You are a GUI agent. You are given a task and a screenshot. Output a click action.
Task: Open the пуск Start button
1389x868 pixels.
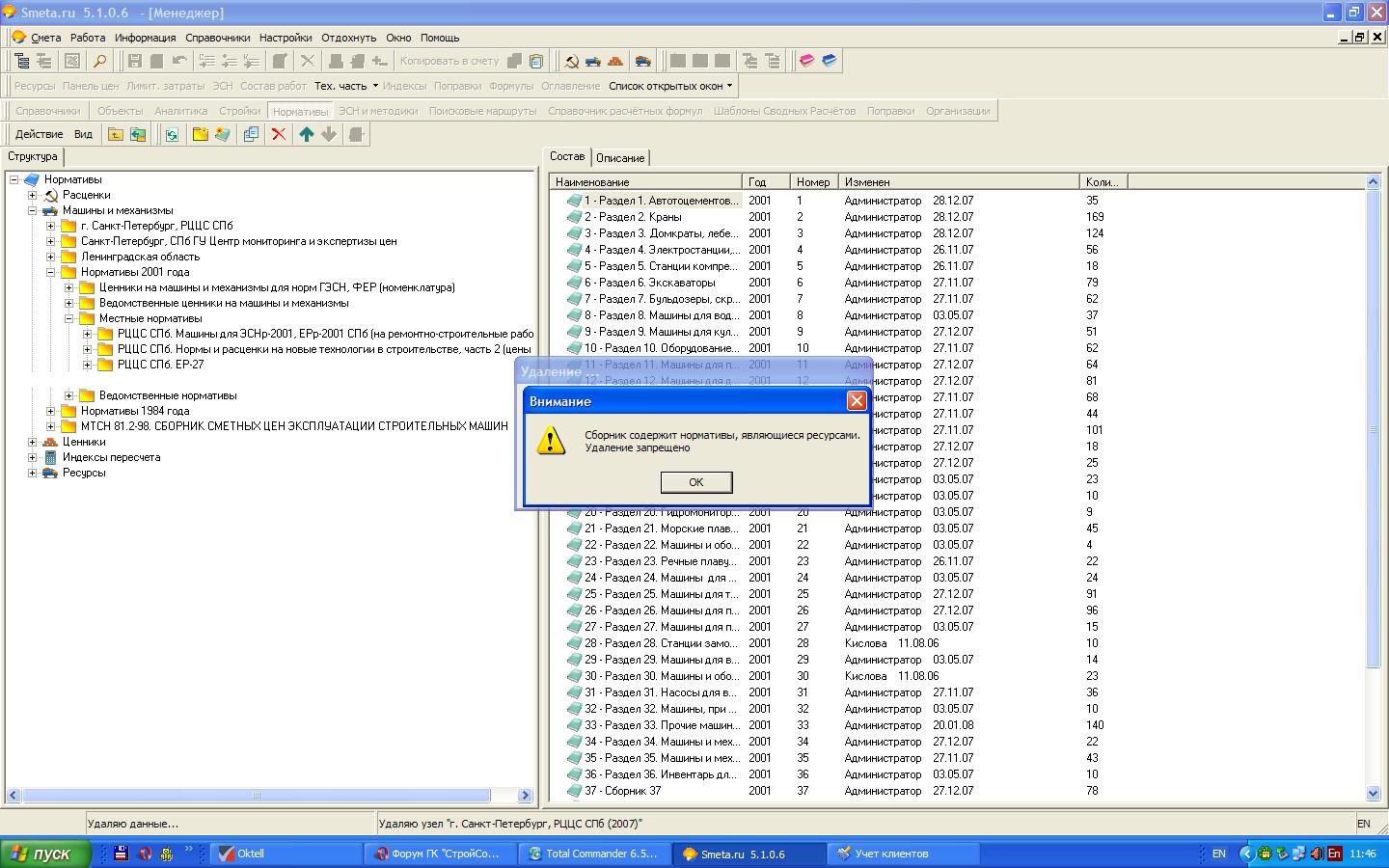pyautogui.click(x=45, y=854)
